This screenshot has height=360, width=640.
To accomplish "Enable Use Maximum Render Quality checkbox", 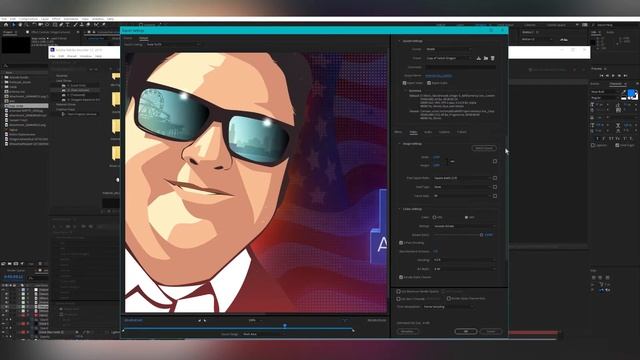I will click(x=398, y=291).
